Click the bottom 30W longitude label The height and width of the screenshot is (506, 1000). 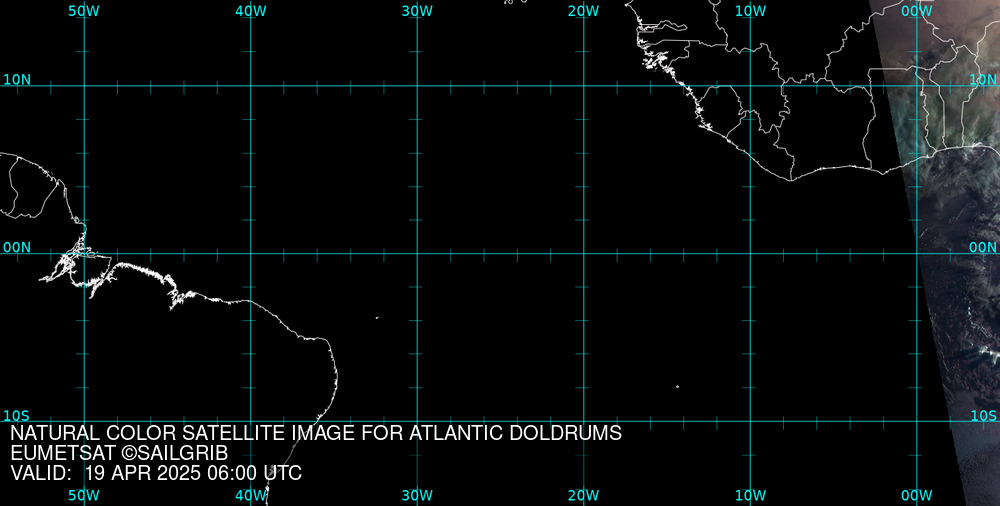(x=417, y=495)
